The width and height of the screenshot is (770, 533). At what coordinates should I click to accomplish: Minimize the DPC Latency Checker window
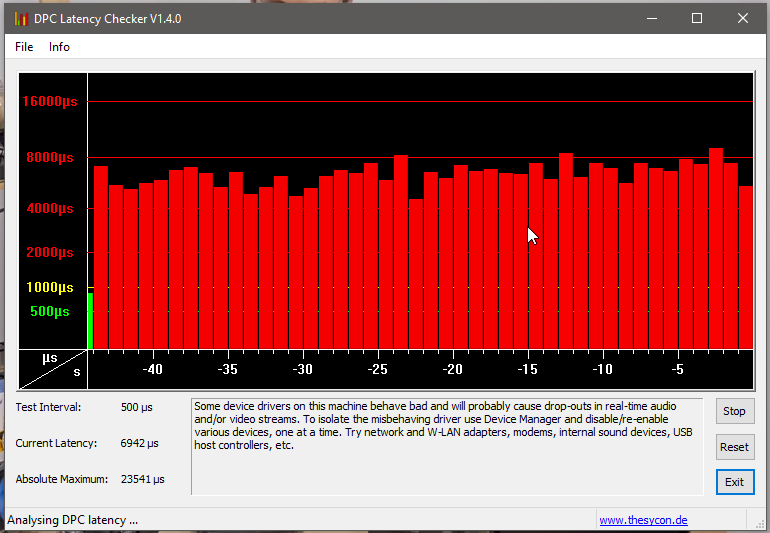point(652,19)
